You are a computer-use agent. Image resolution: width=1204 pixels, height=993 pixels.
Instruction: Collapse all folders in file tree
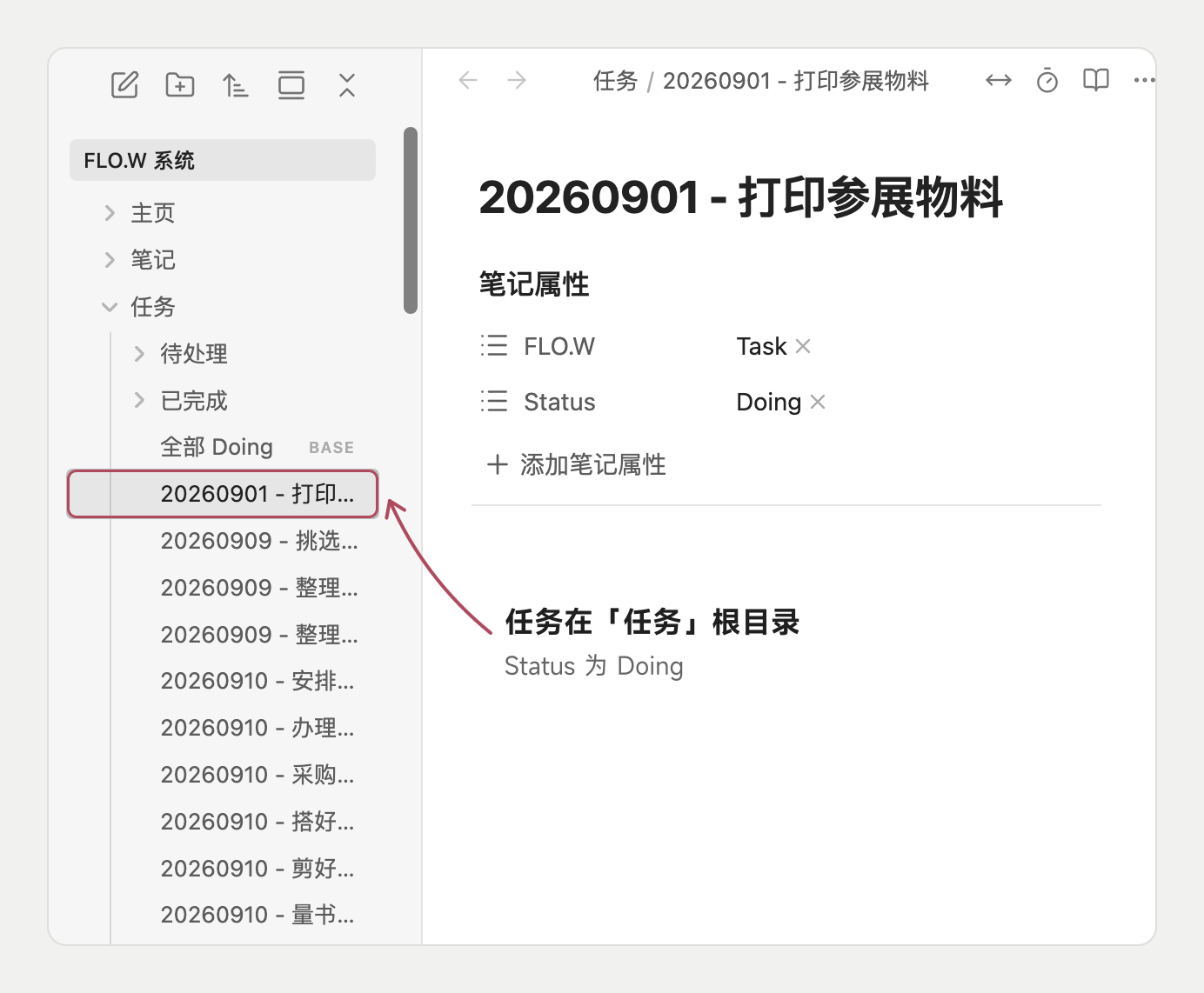coord(347,85)
